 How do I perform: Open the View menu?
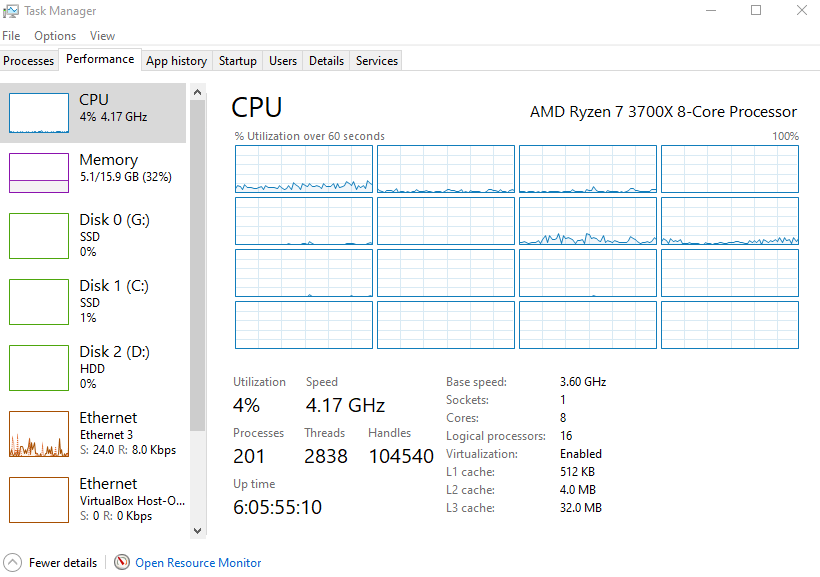point(102,36)
